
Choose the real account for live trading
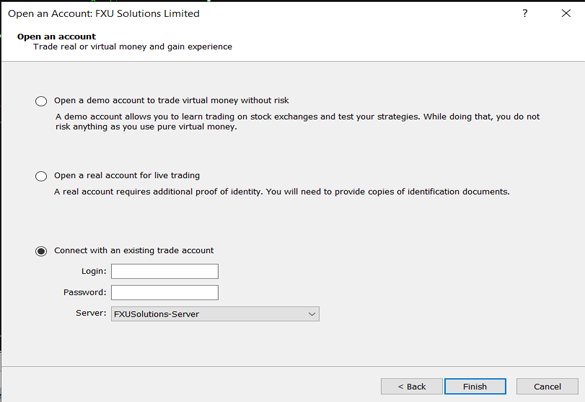pyautogui.click(x=41, y=176)
